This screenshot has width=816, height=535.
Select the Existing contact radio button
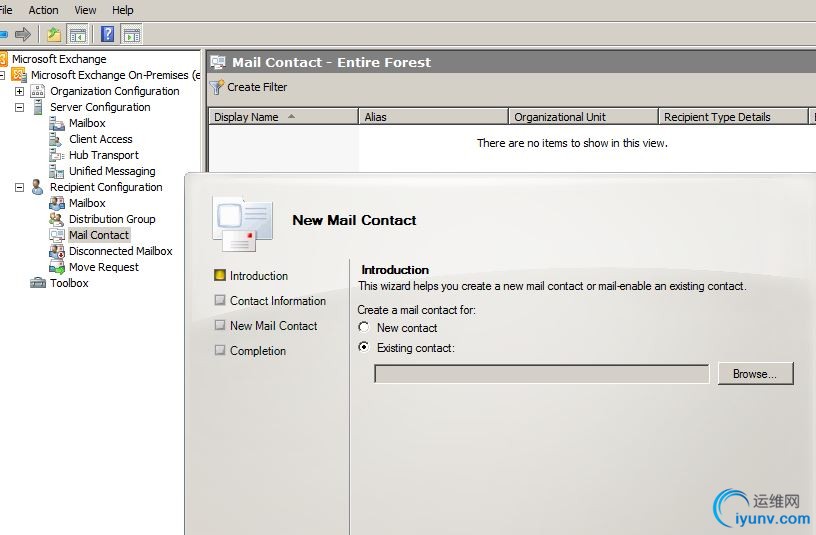pyautogui.click(x=364, y=347)
